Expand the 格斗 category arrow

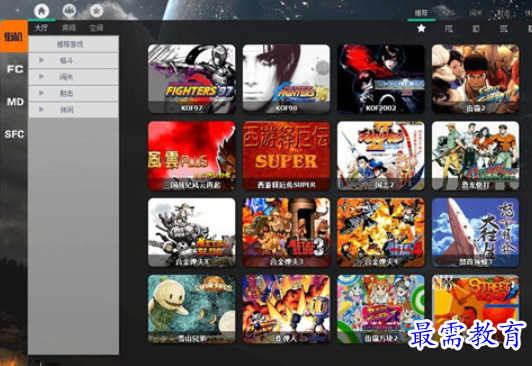[x=41, y=60]
